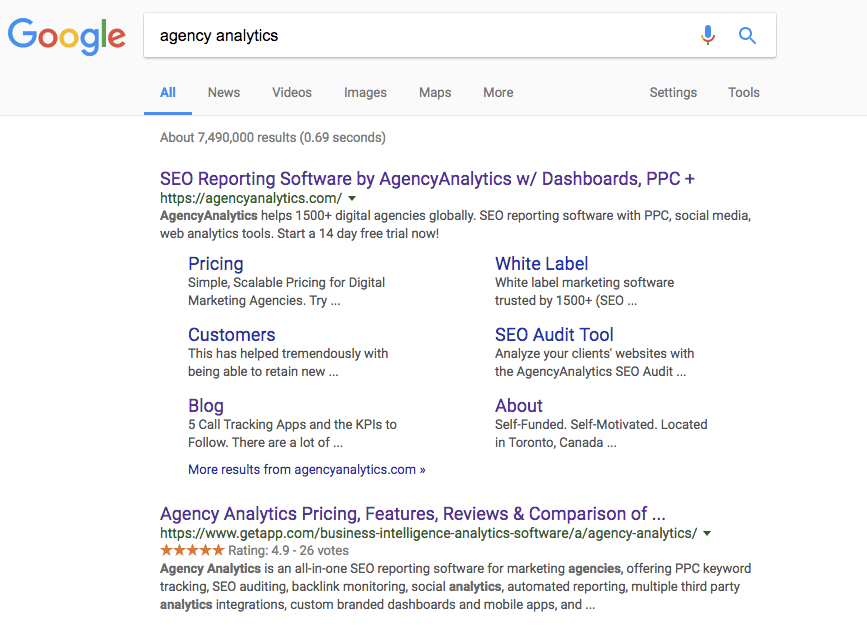
Task: Click the blue magnifying glass search icon
Action: [747, 35]
